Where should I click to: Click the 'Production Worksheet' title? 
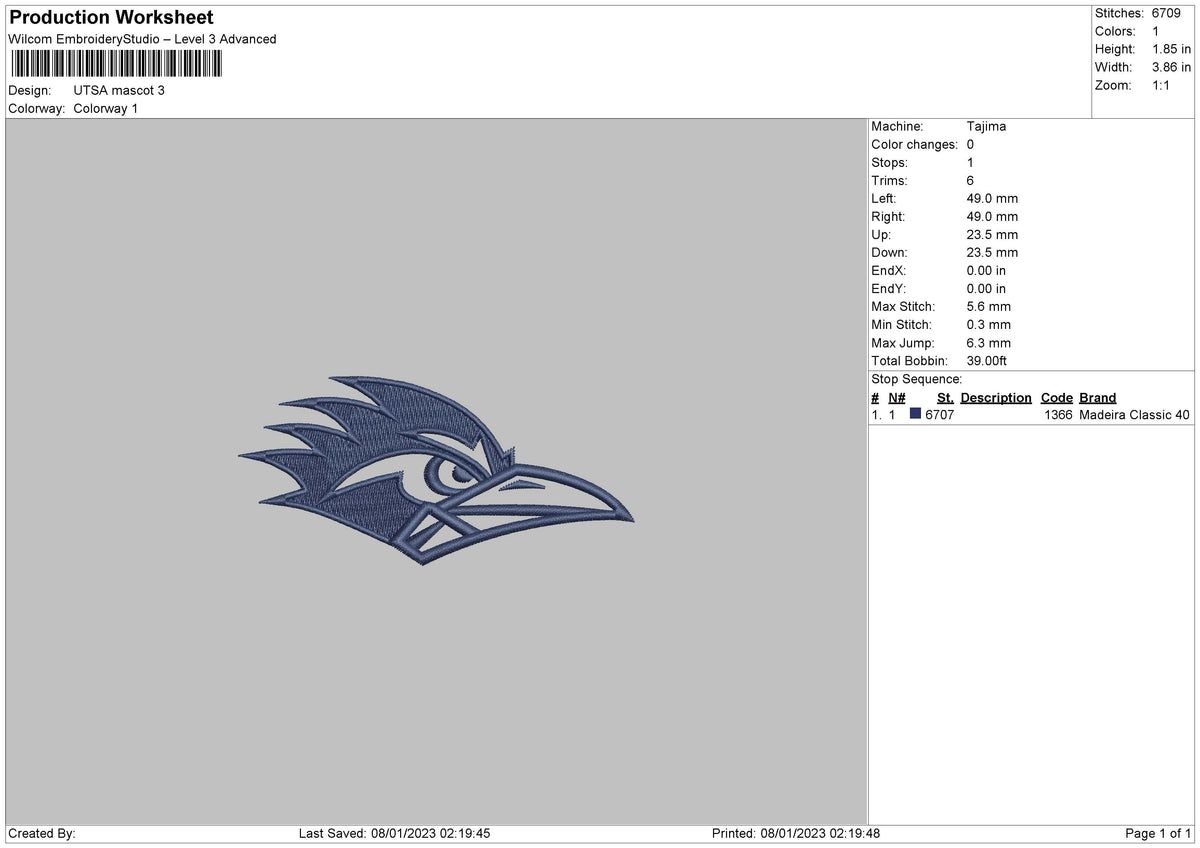(x=111, y=18)
